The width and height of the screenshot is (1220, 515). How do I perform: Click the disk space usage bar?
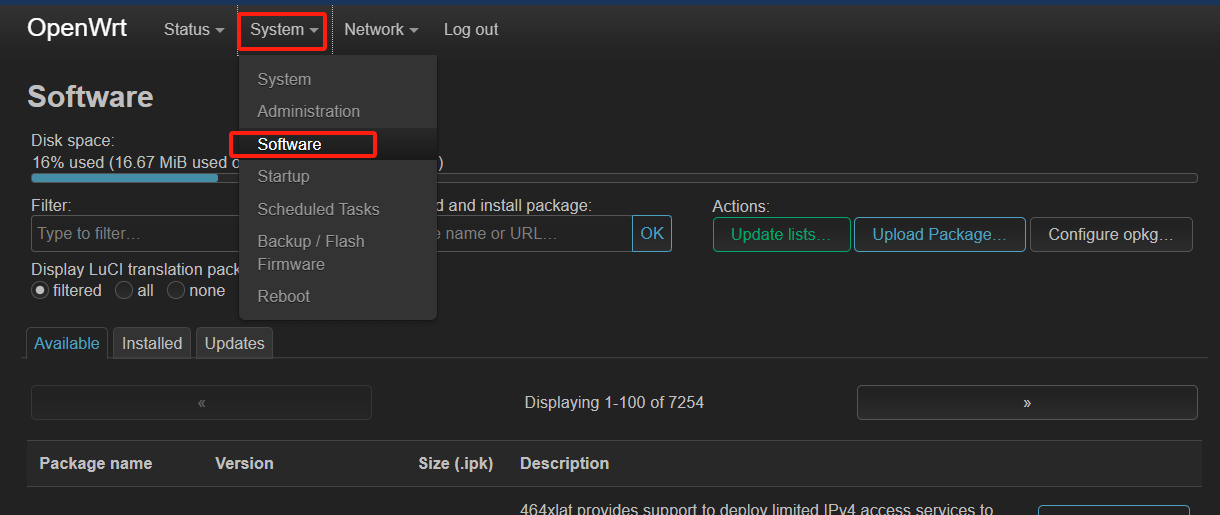[x=614, y=178]
